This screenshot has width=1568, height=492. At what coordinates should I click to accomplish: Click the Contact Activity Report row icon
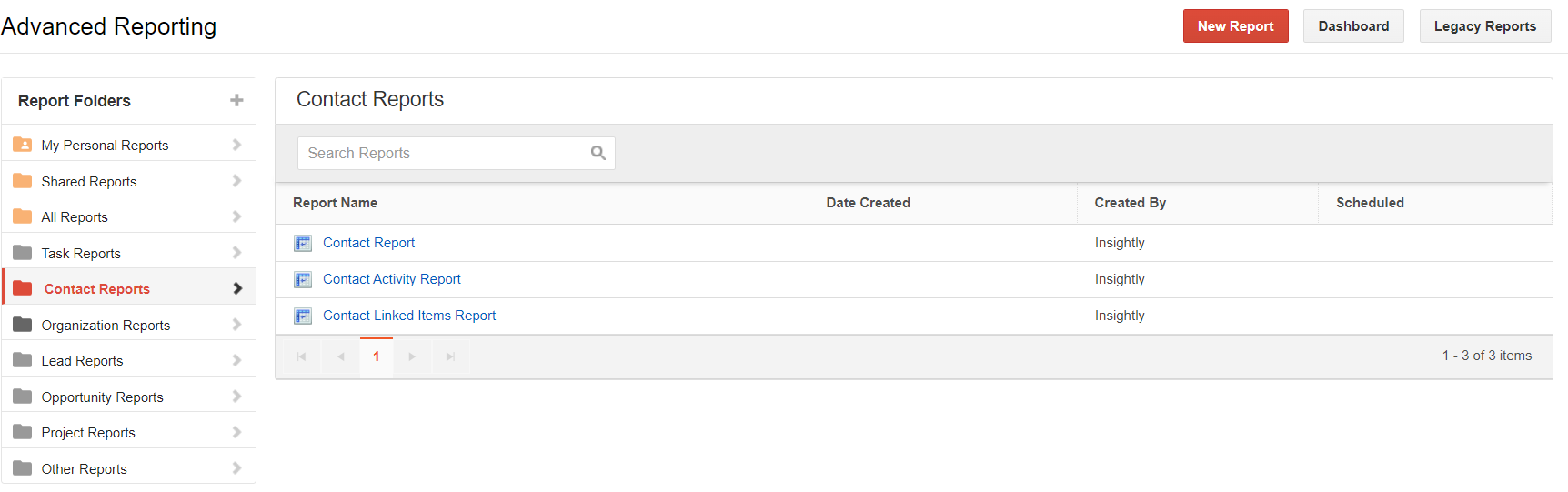click(x=303, y=279)
